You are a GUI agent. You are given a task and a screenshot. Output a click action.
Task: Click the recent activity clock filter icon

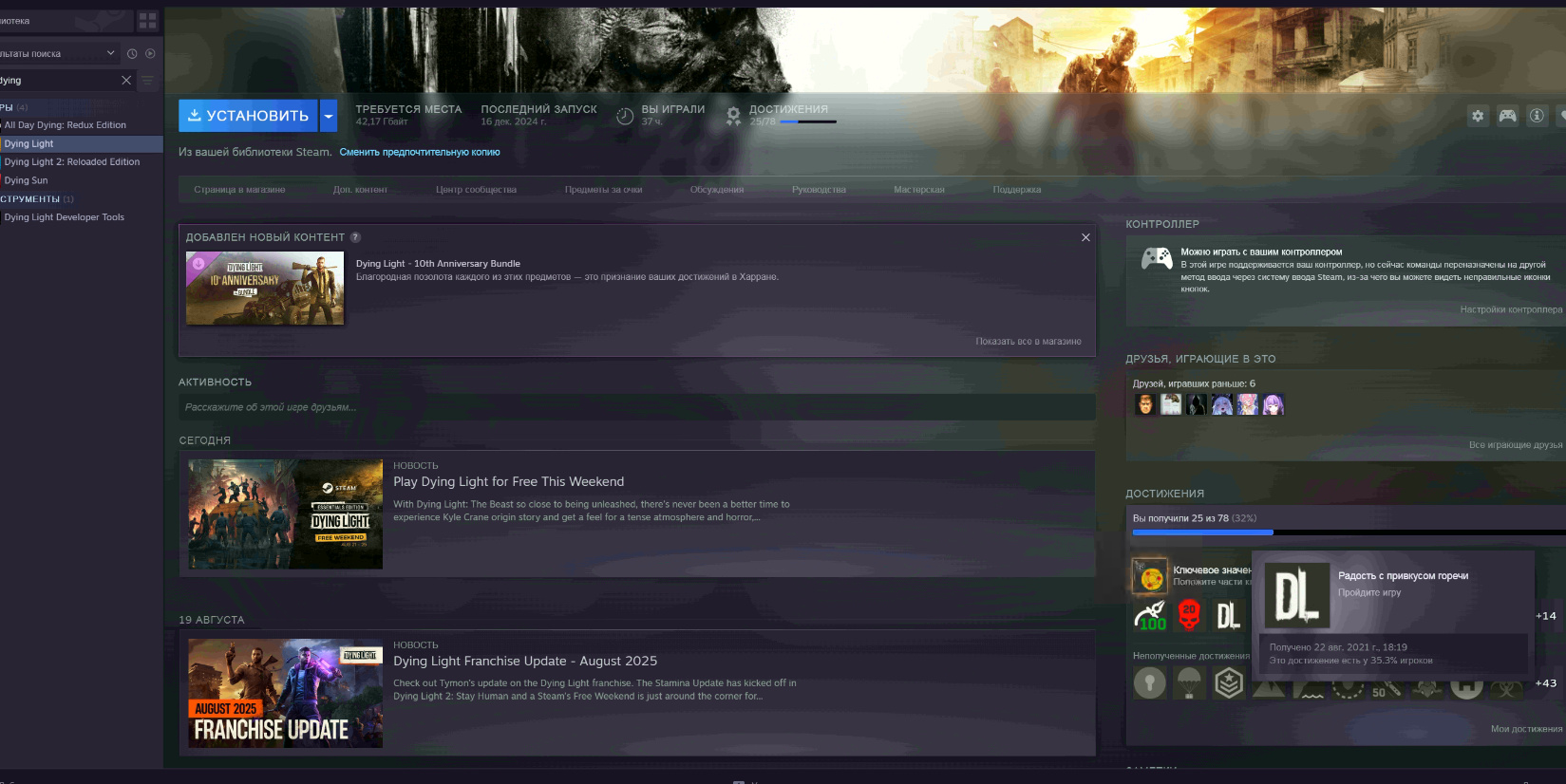pos(132,54)
